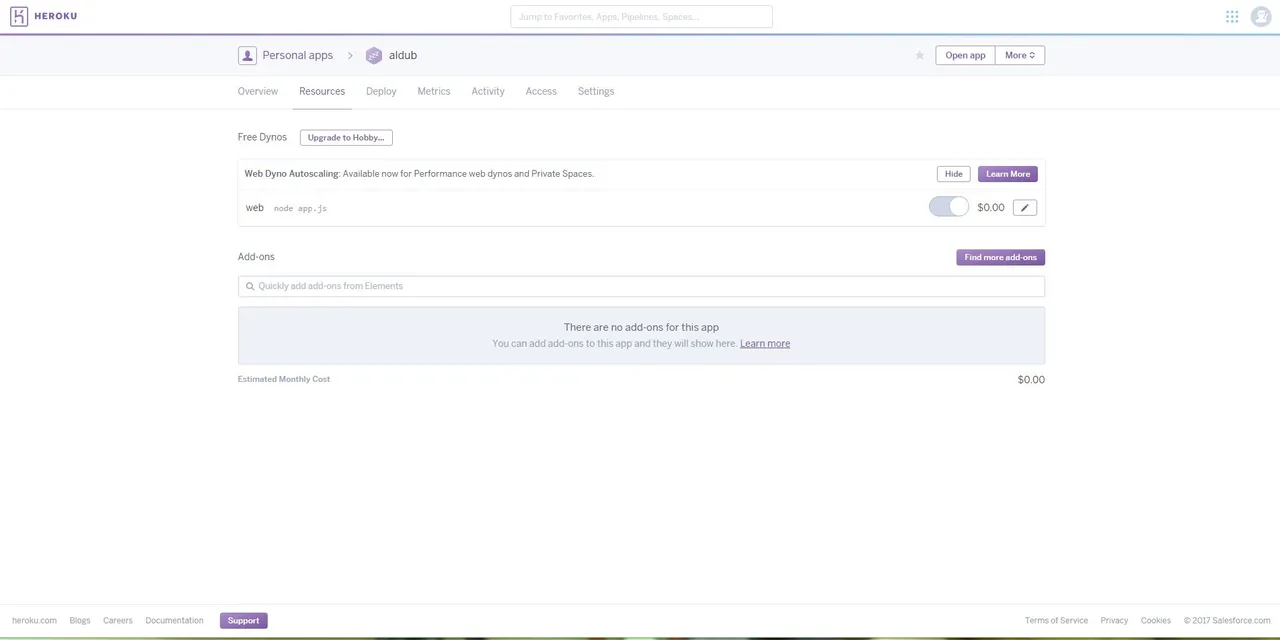Click the aldub app name

[403, 55]
